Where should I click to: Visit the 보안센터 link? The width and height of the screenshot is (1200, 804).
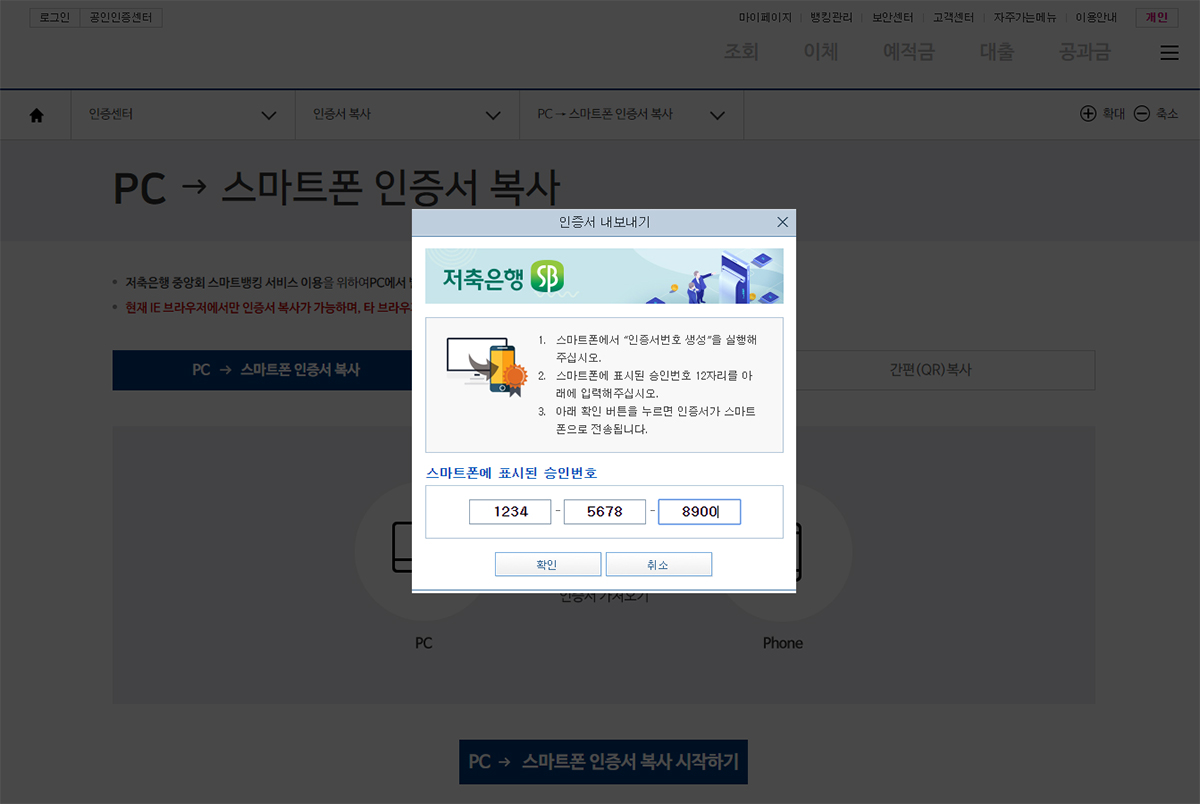891,17
